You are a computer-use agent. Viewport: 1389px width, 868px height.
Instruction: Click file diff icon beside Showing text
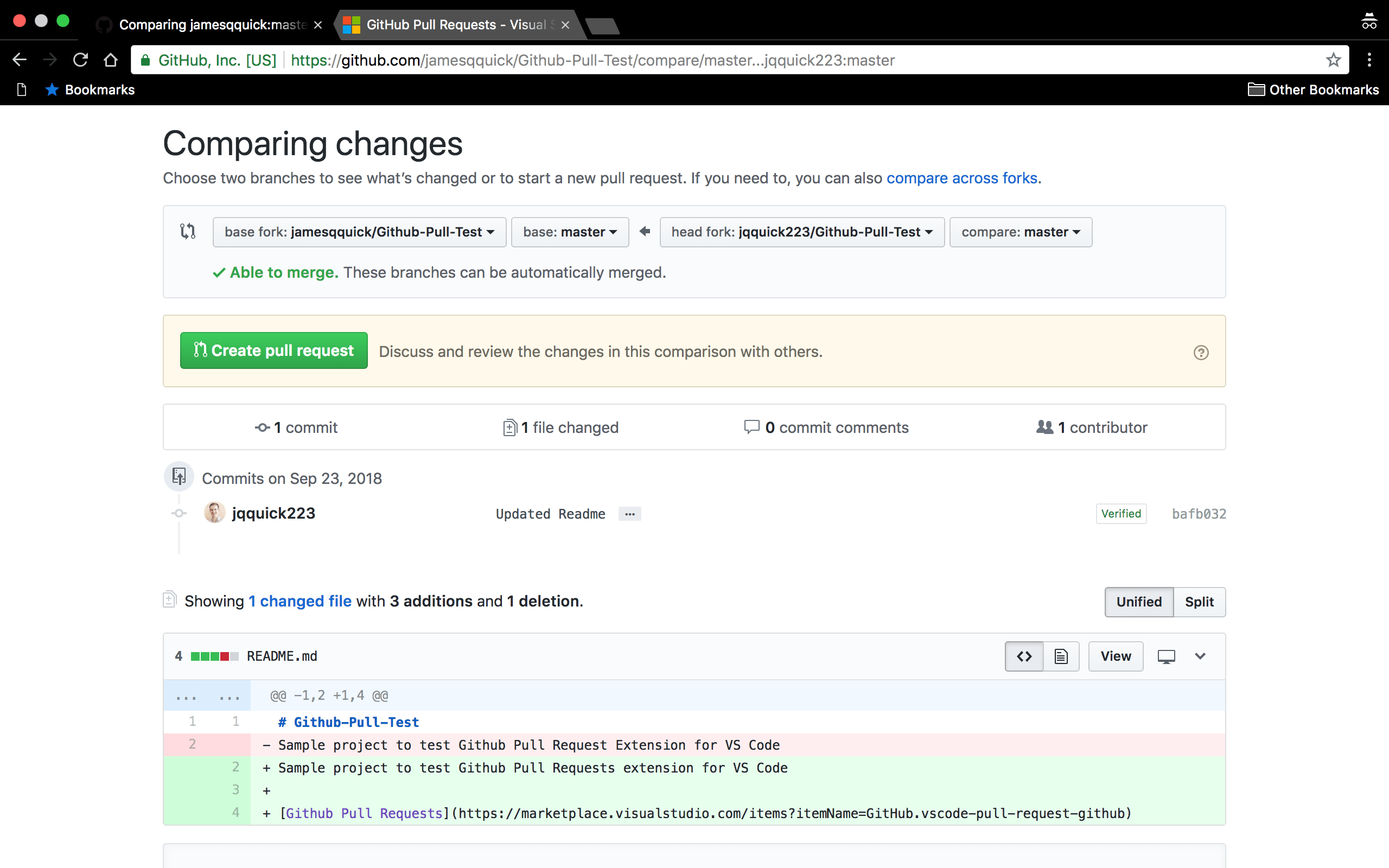tap(169, 599)
